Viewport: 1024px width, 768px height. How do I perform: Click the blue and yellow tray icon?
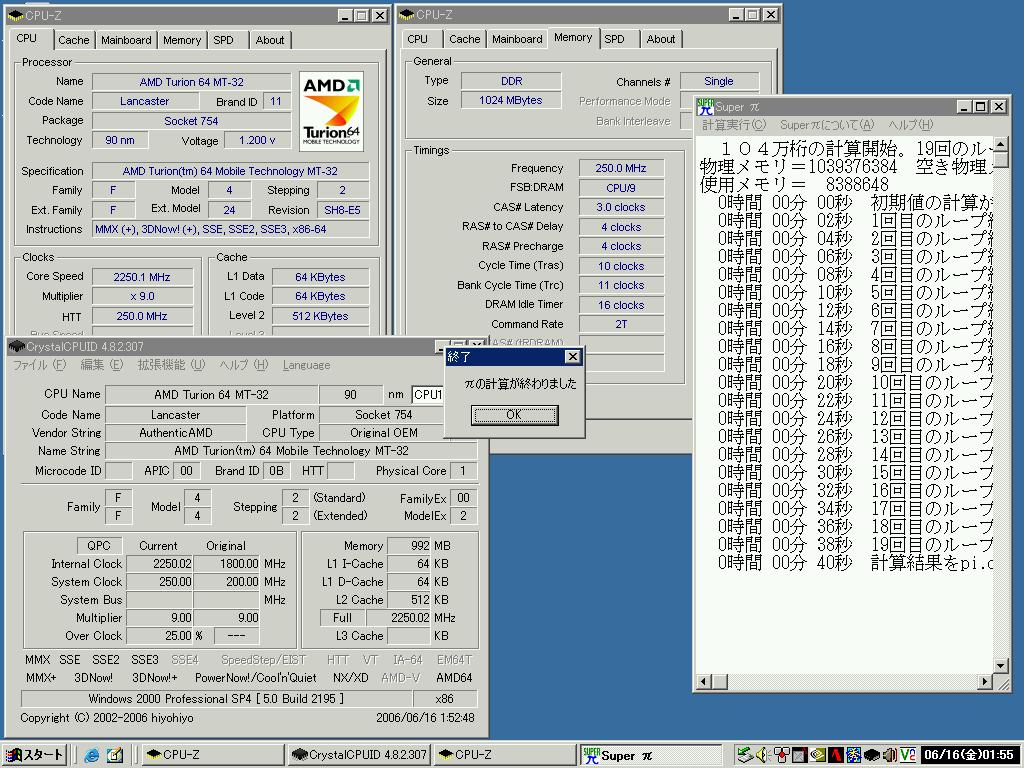click(x=854, y=755)
